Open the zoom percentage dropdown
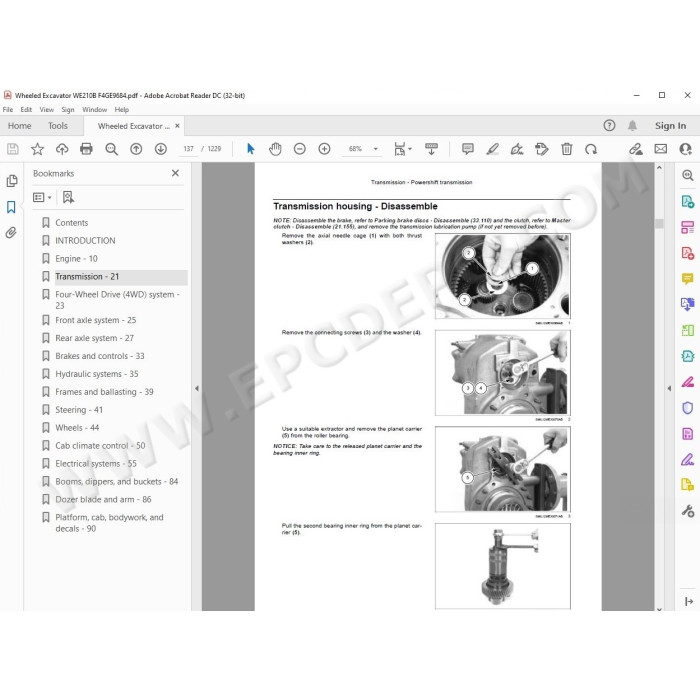Screen dimensions: 700x700 tap(375, 149)
